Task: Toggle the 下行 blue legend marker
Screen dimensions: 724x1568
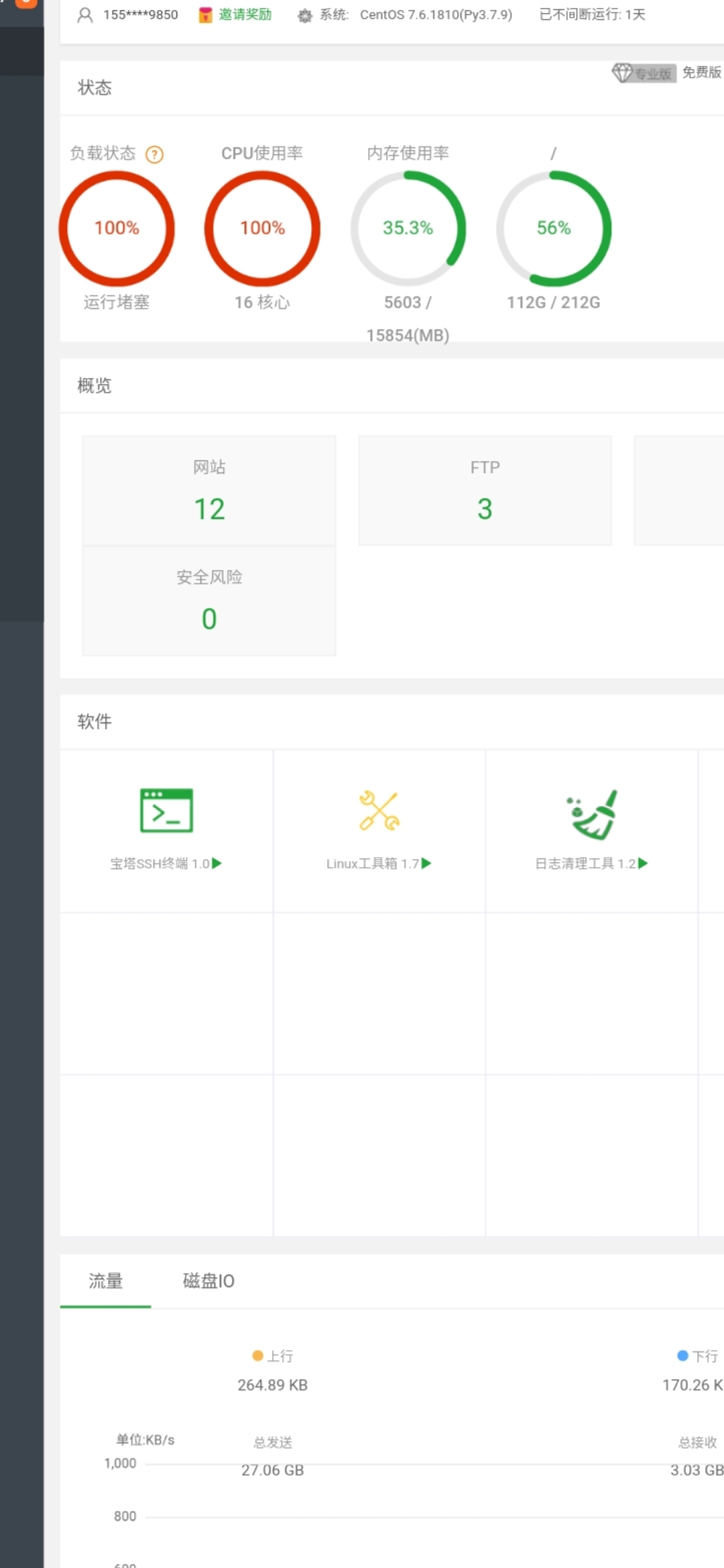Action: [682, 1356]
